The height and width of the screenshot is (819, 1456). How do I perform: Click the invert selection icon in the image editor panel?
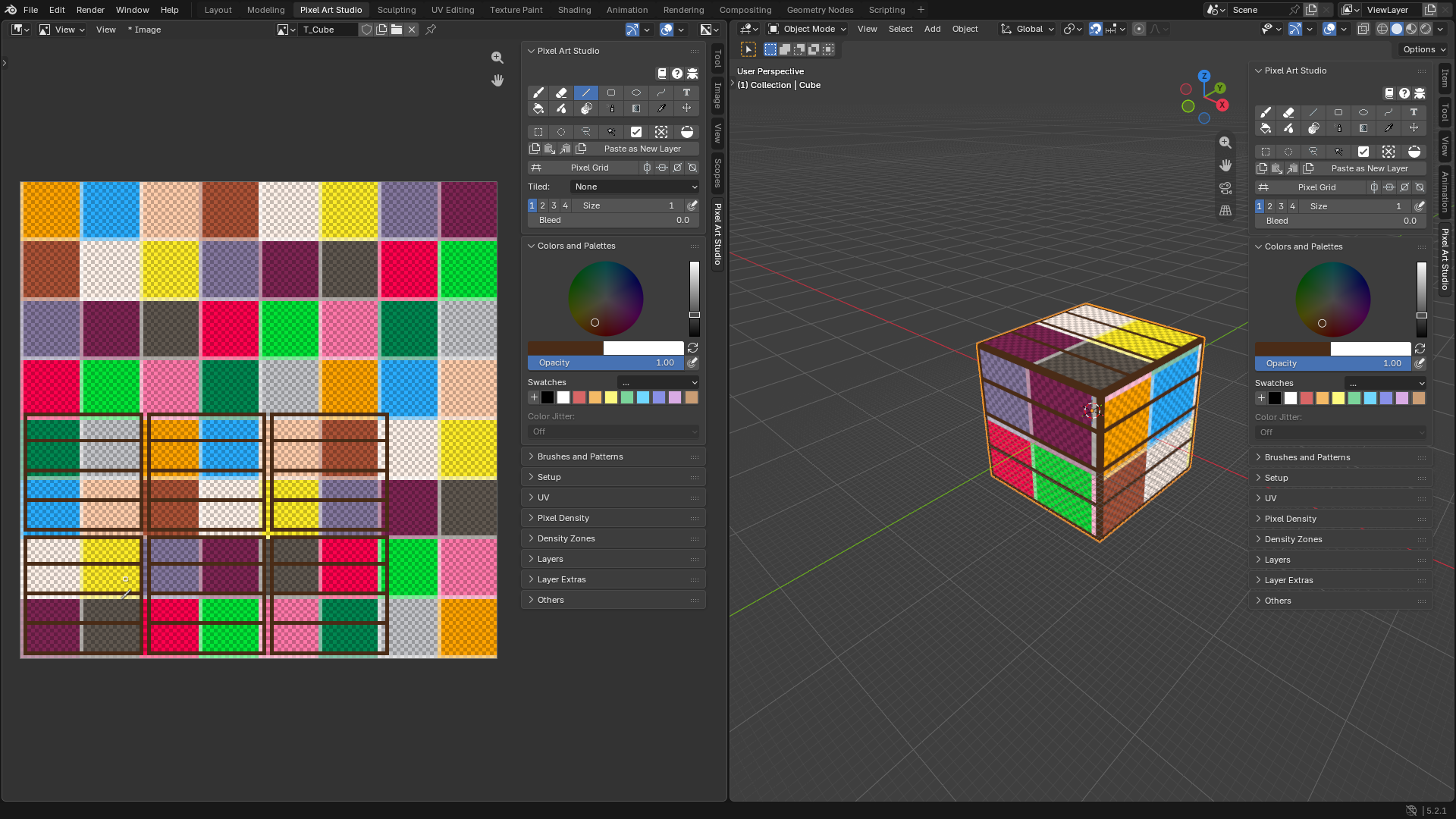(x=686, y=132)
